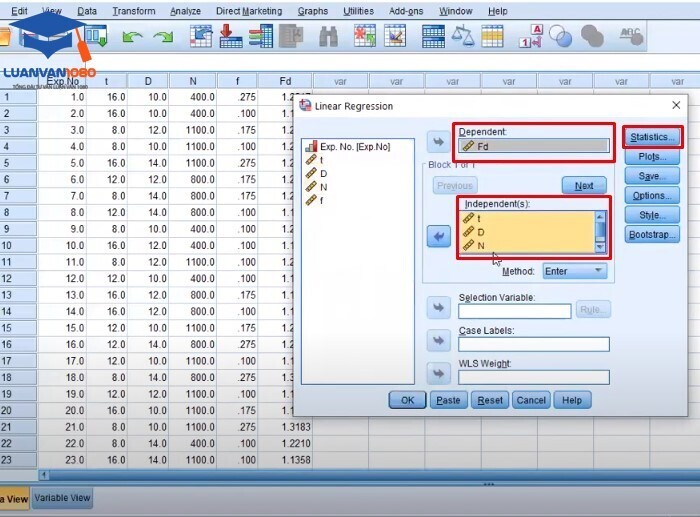Click the blue arrow beside the Independent(s) list
The image size is (700, 517).
click(437, 236)
